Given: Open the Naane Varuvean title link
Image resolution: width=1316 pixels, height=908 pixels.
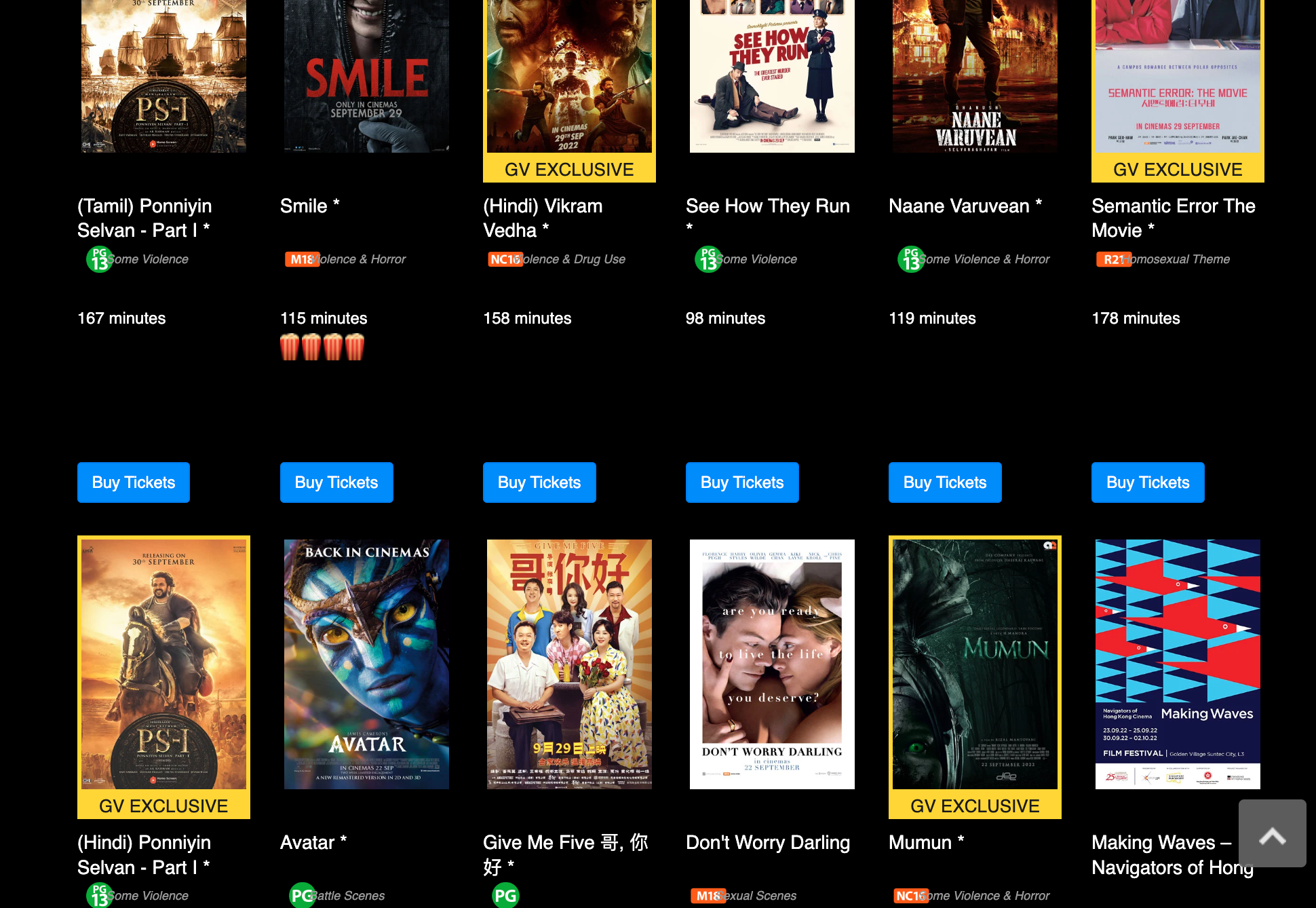Looking at the screenshot, I should (965, 206).
